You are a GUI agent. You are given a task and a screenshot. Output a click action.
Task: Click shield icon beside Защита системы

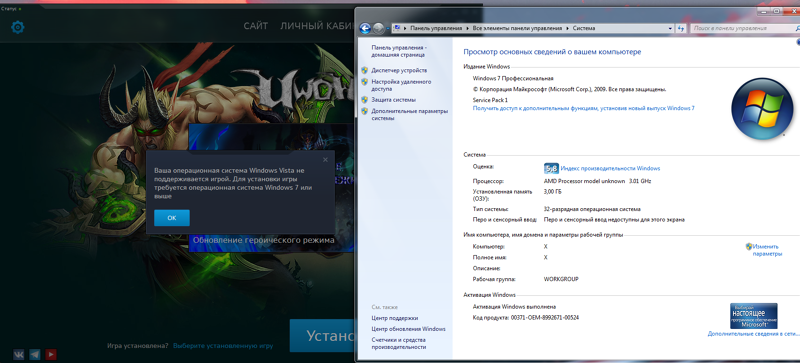point(364,100)
